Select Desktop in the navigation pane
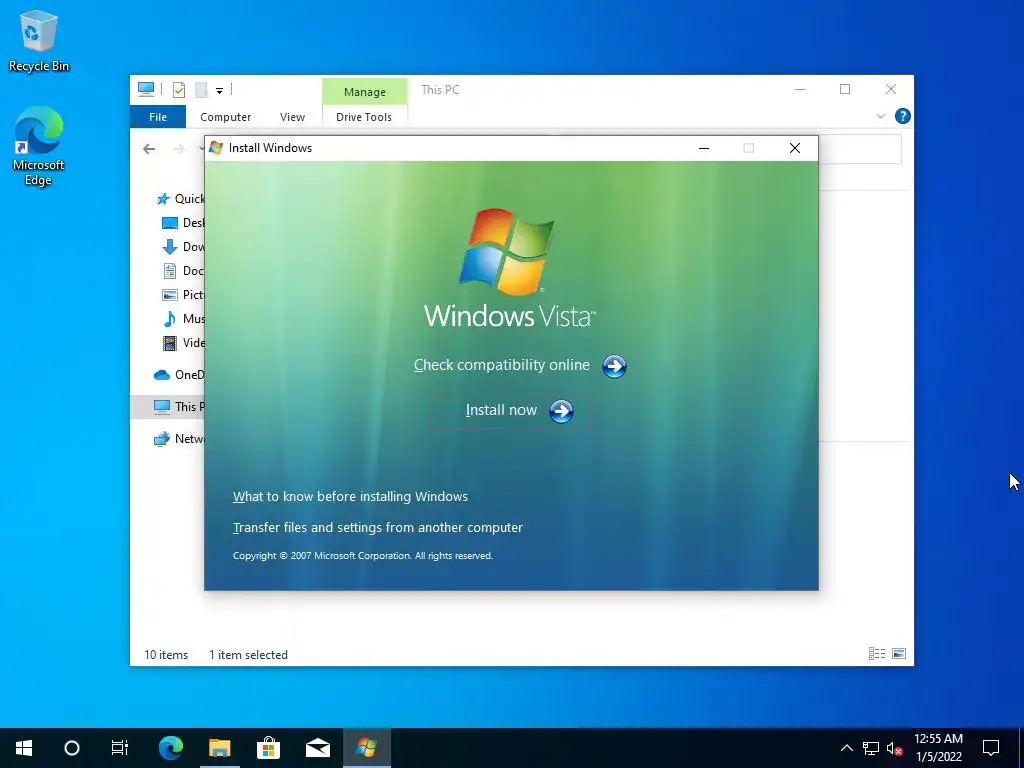This screenshot has width=1024, height=768. 184,223
